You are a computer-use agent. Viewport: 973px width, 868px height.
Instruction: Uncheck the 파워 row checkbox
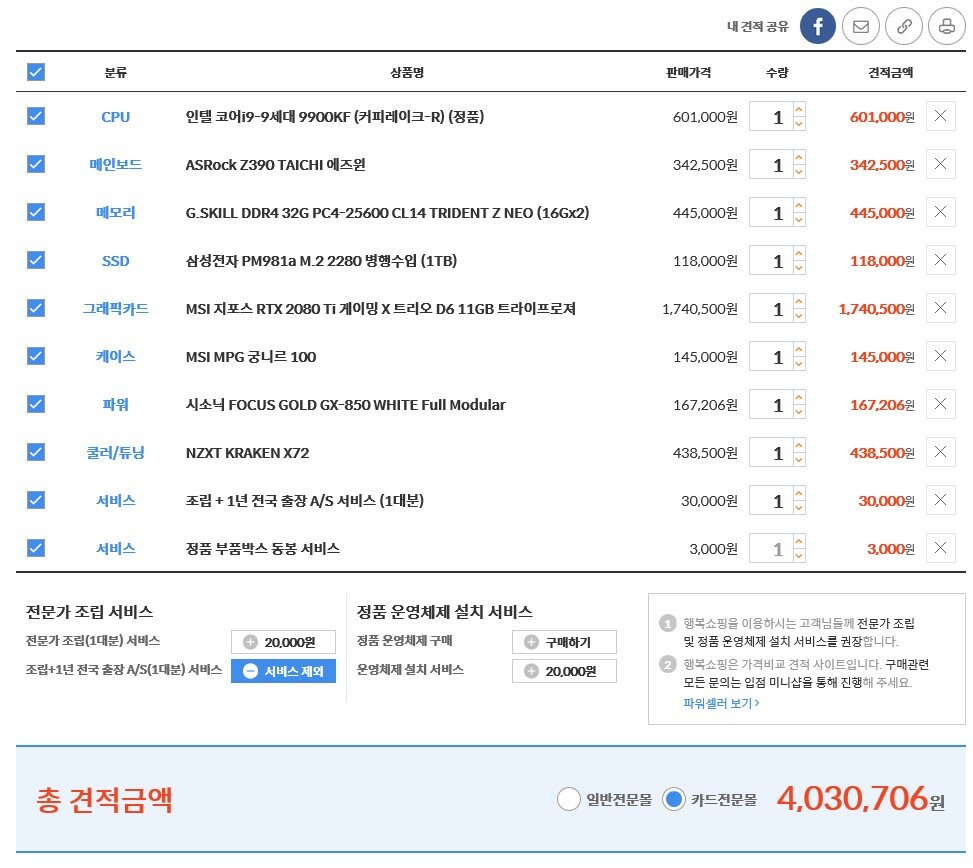(x=36, y=404)
